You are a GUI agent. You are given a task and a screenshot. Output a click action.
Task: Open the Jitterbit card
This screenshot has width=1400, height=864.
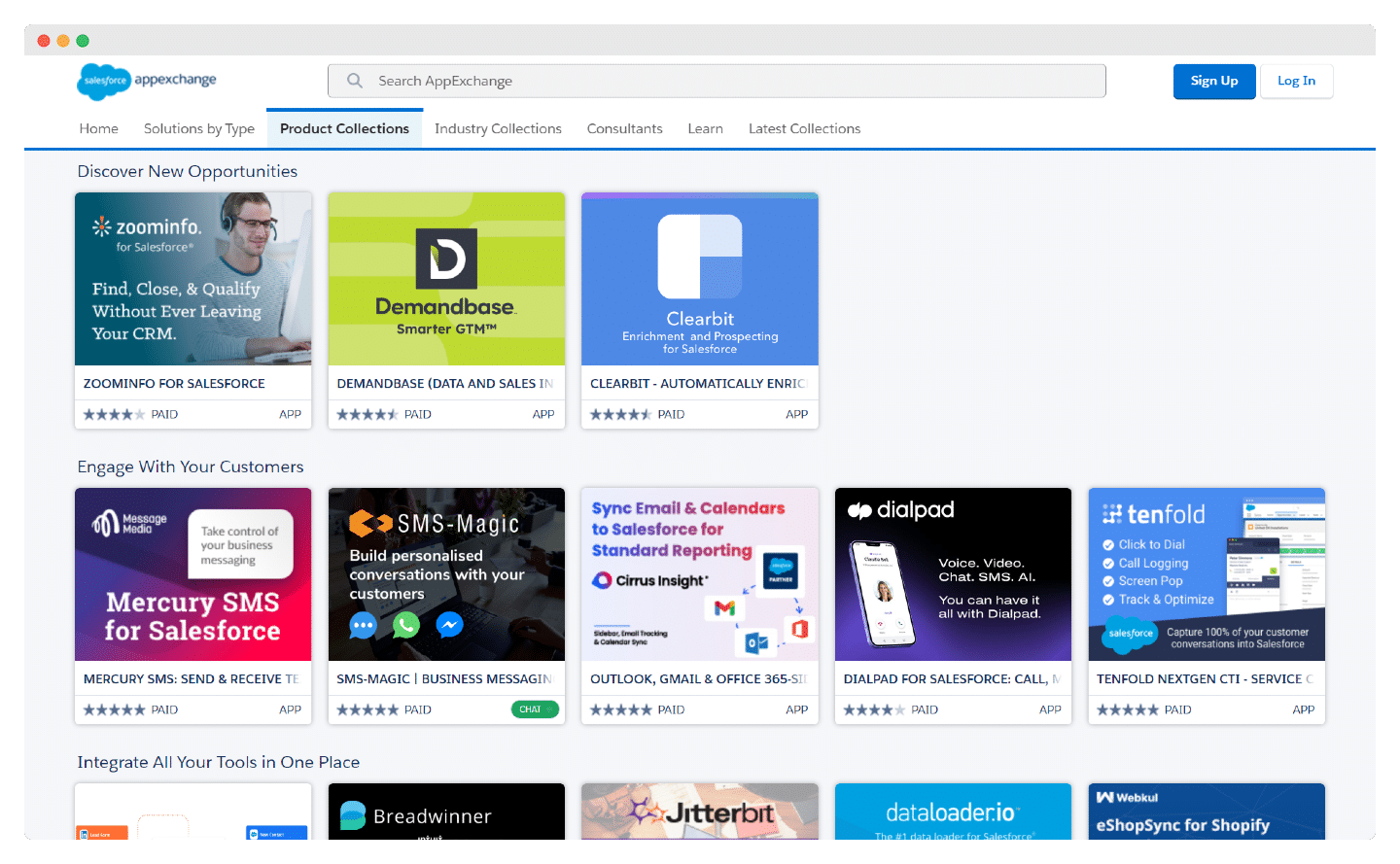tap(700, 812)
